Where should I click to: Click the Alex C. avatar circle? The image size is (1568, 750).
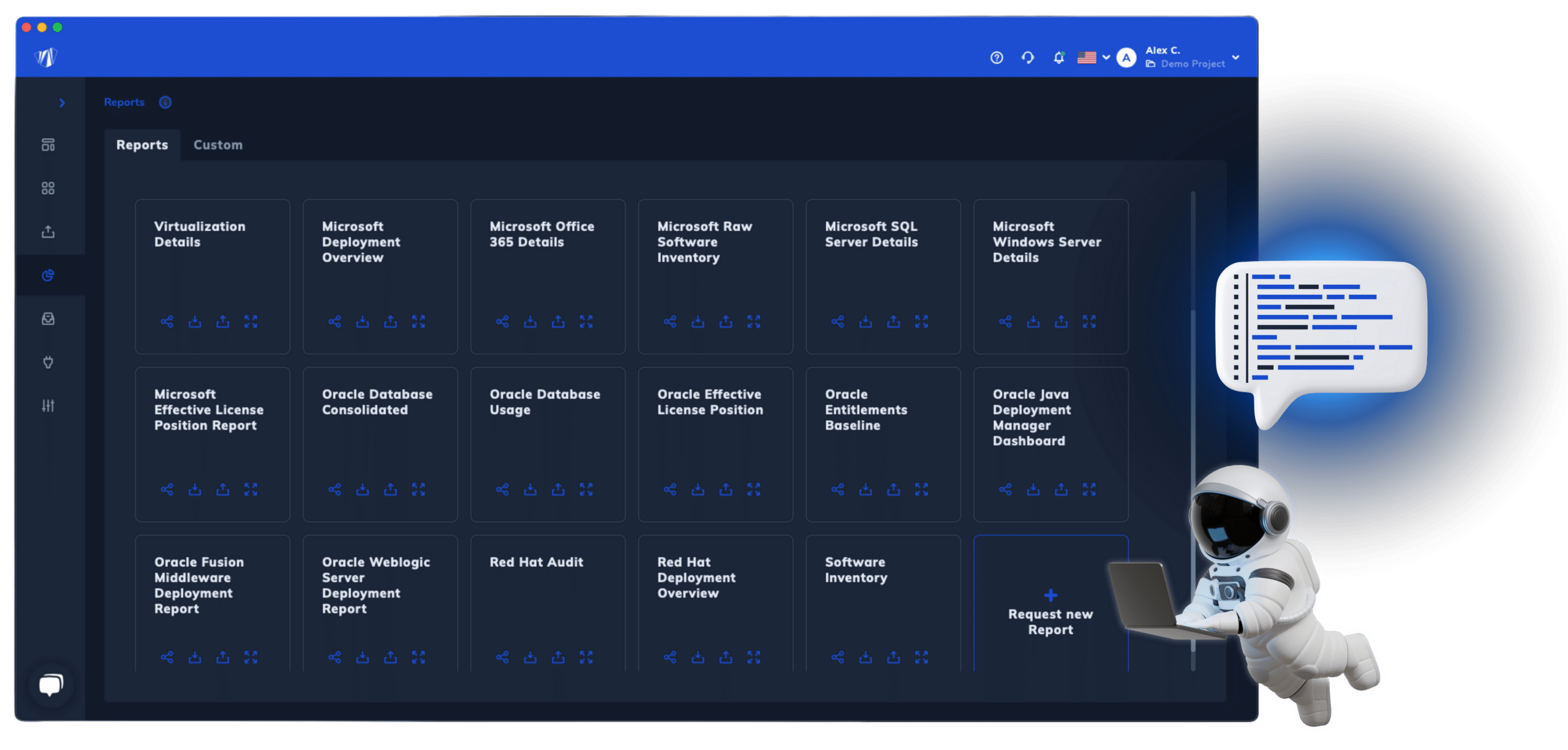click(1126, 58)
